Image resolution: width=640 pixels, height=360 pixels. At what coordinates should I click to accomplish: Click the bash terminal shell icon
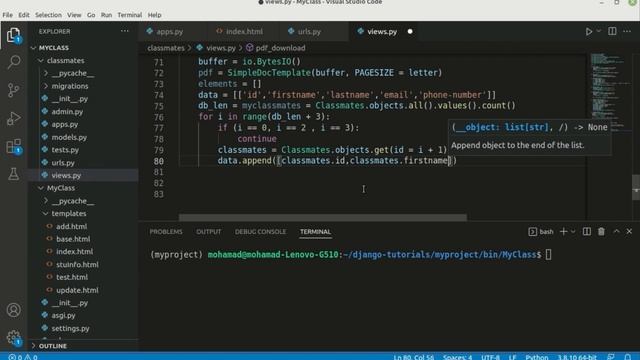tap(532, 232)
